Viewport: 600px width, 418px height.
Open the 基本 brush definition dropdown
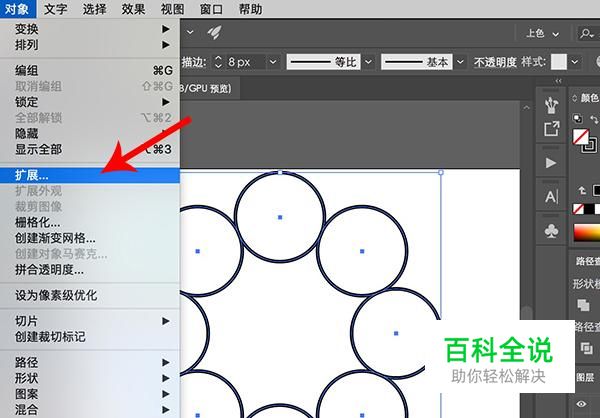click(460, 62)
